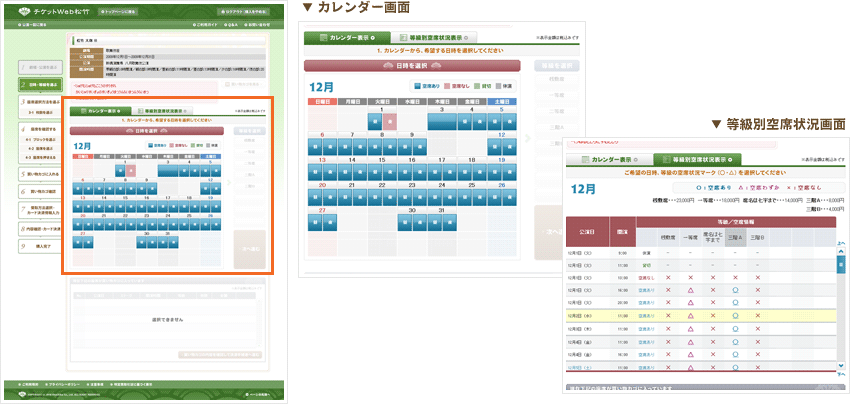Screen dimensions: 850x404
Task: Open the ご利用ガイド link
Action: 207,25
